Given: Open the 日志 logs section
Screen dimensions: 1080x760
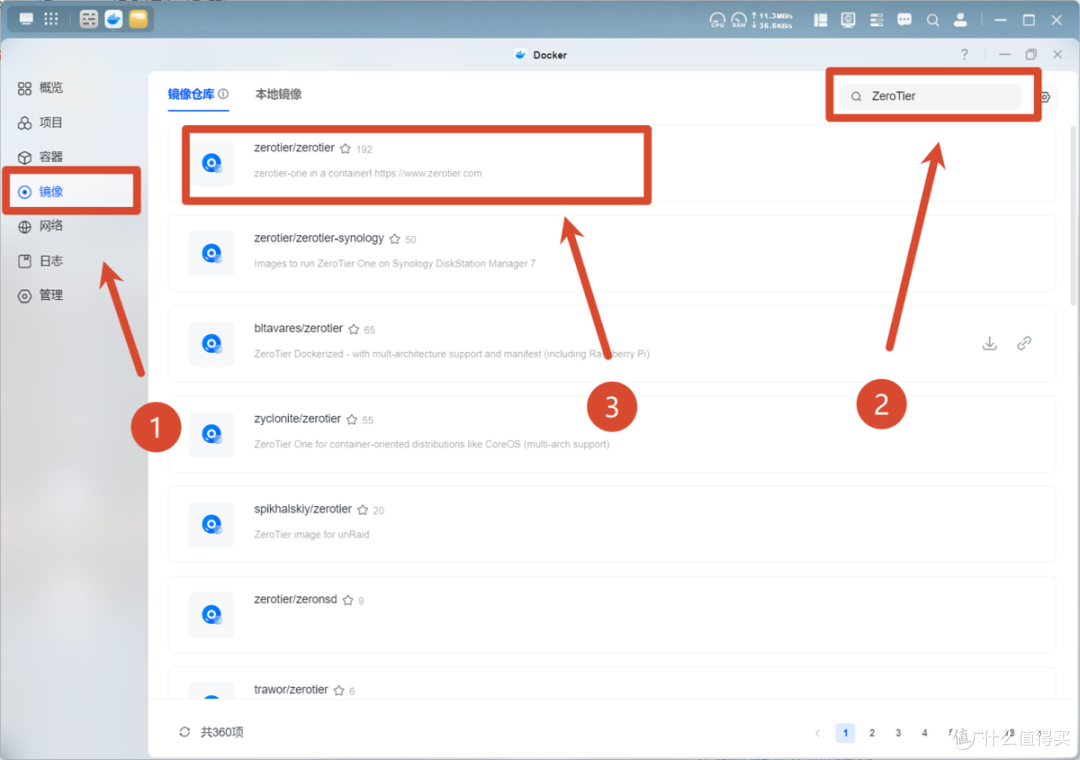Looking at the screenshot, I should tap(41, 260).
